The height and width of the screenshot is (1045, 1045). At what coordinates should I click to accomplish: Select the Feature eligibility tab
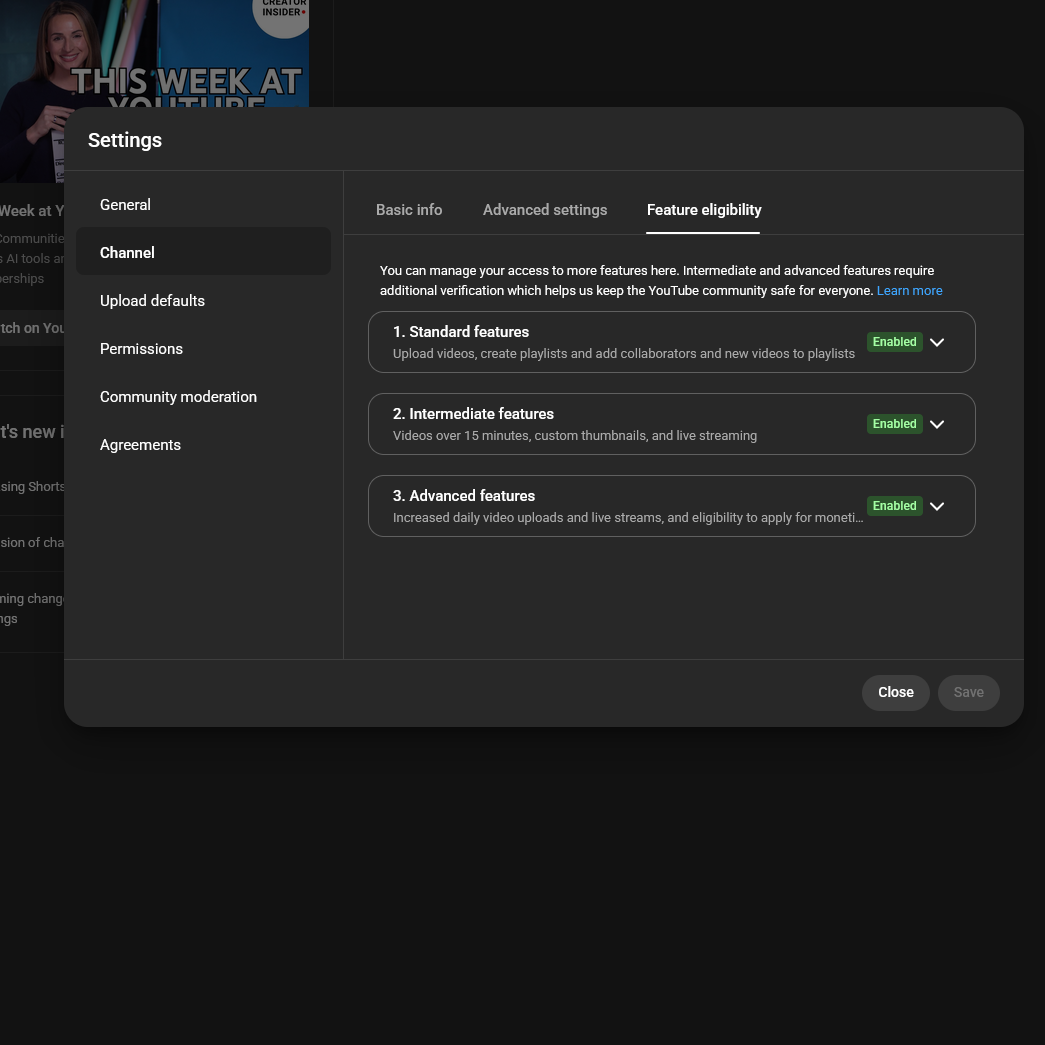704,210
